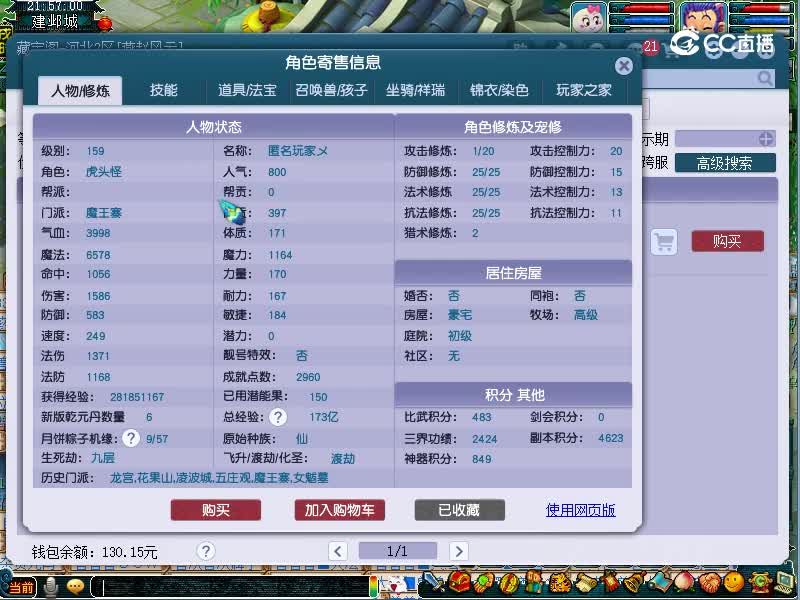Click 高级搜索 button in background window
The image size is (800, 600).
pos(725,163)
